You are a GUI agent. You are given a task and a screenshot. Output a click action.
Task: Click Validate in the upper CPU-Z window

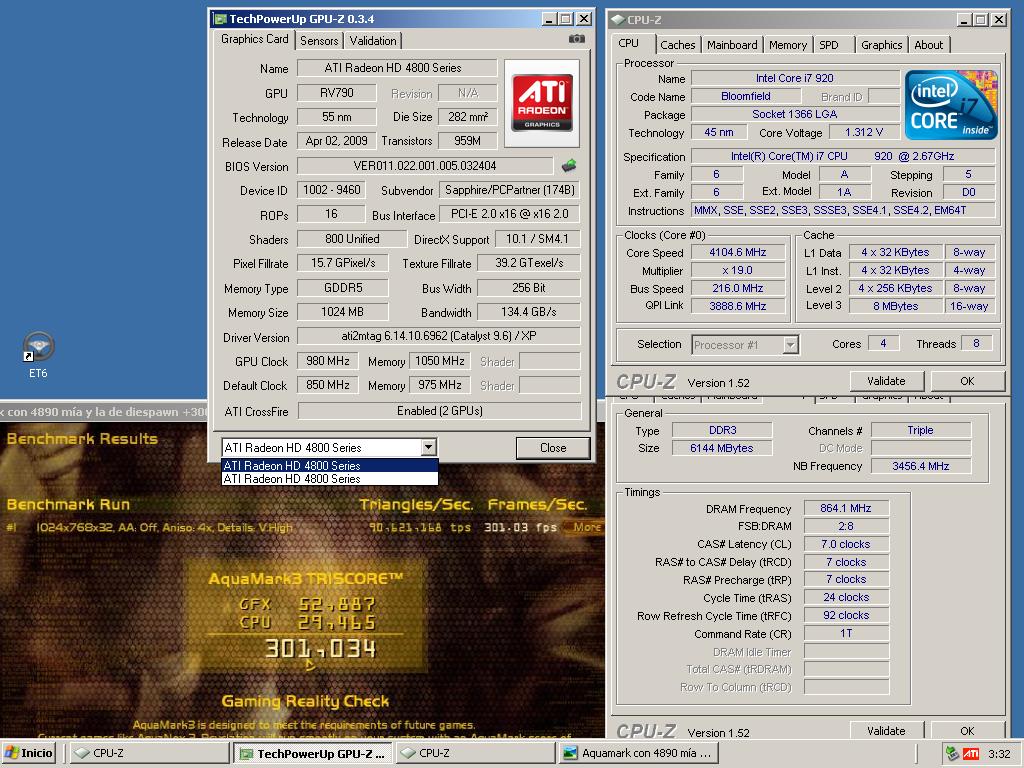click(886, 381)
